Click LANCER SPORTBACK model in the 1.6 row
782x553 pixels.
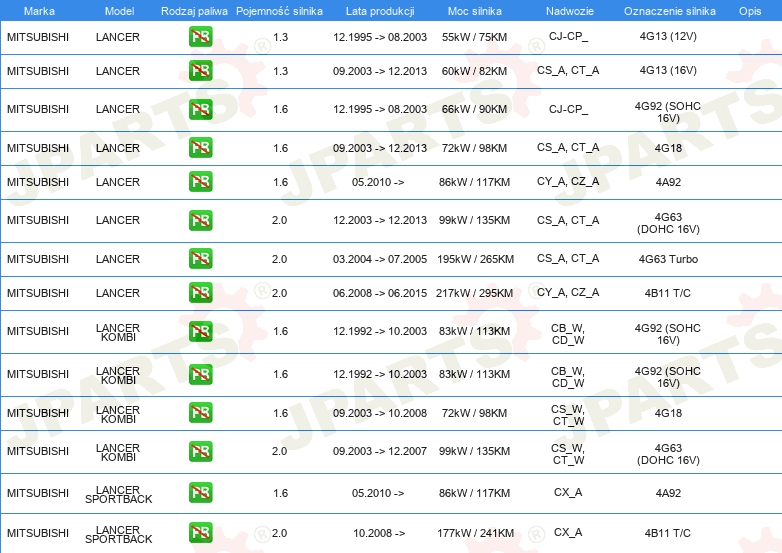(x=119, y=494)
